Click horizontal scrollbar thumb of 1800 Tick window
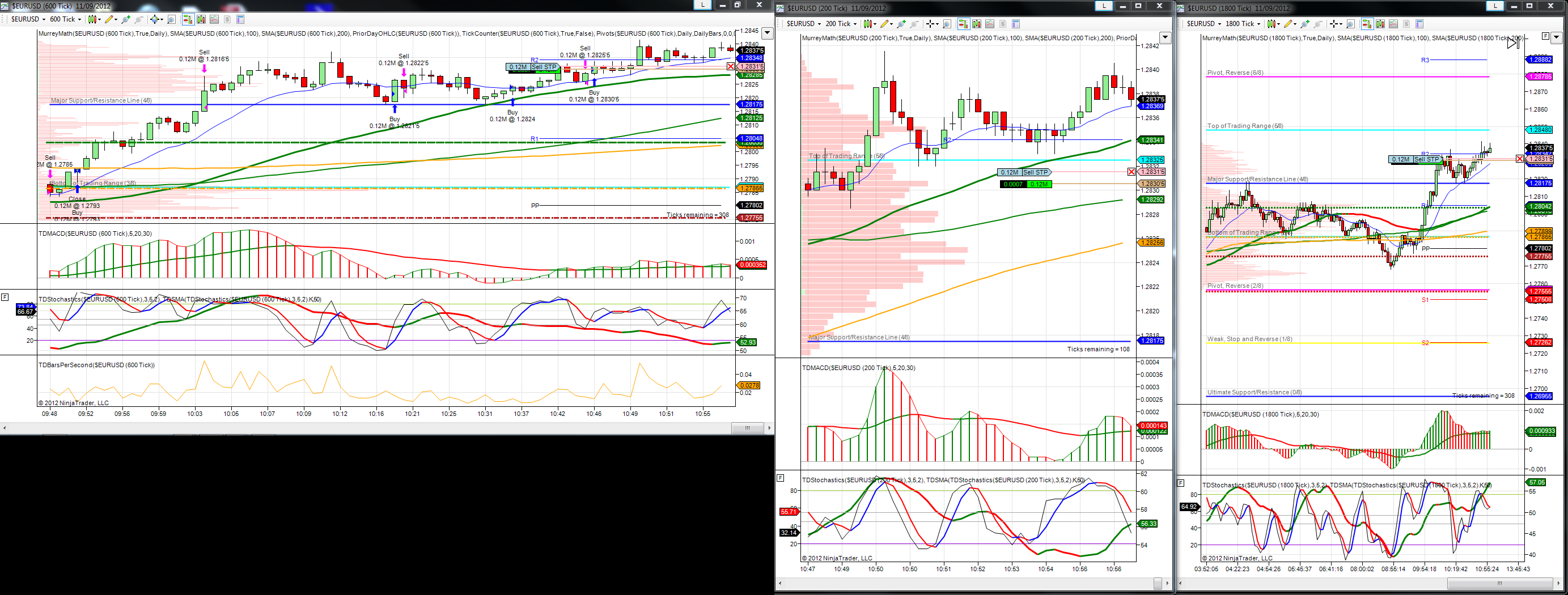The width and height of the screenshot is (1568, 595). 1501,583
